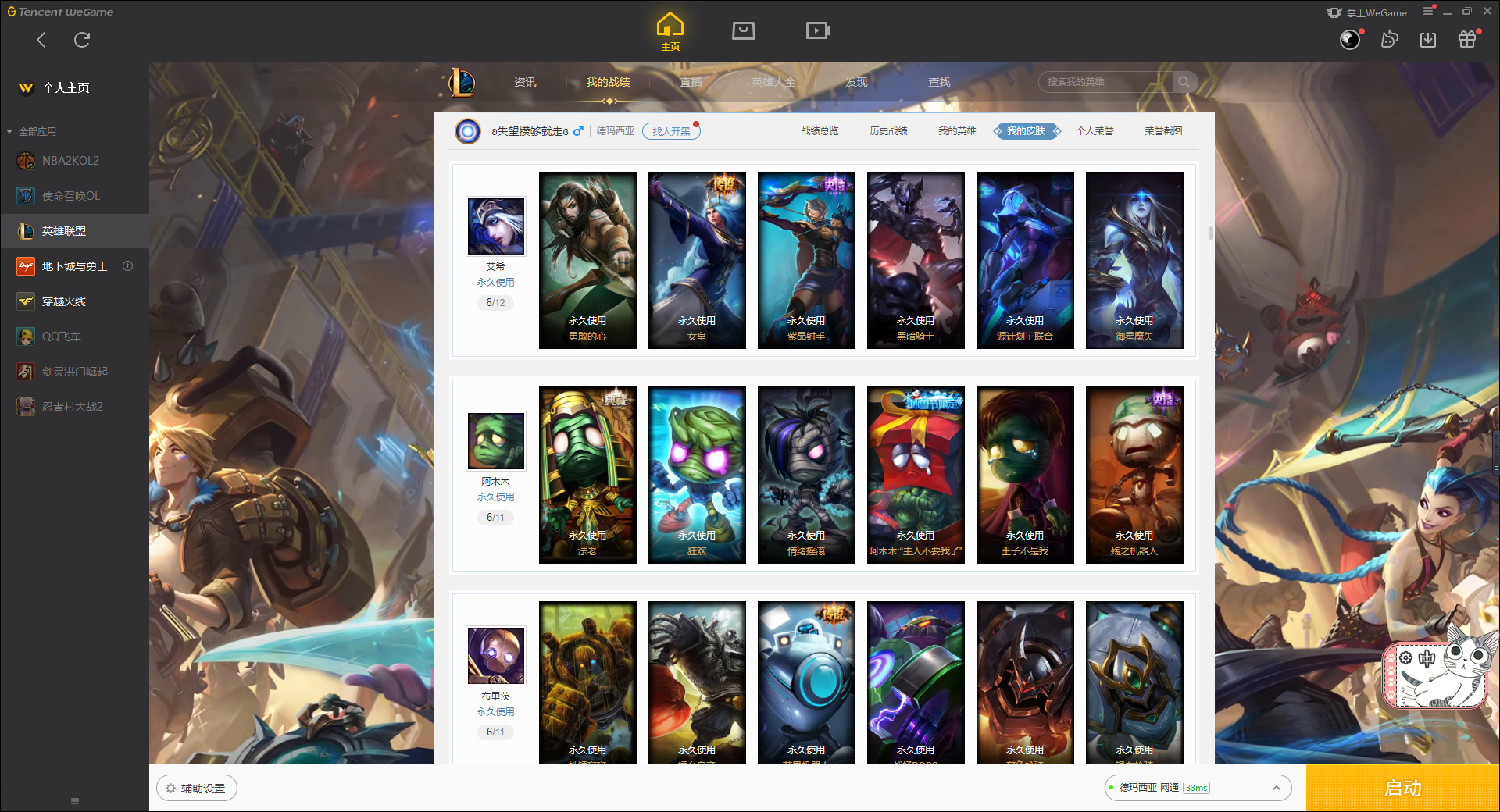
Task: Select 剑灵洪门崛起 game in sidebar
Action: (74, 372)
